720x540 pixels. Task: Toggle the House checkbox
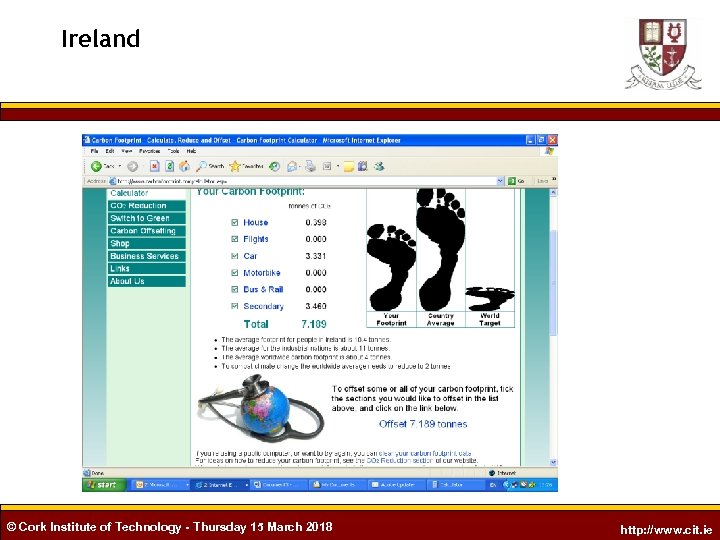[x=235, y=222]
